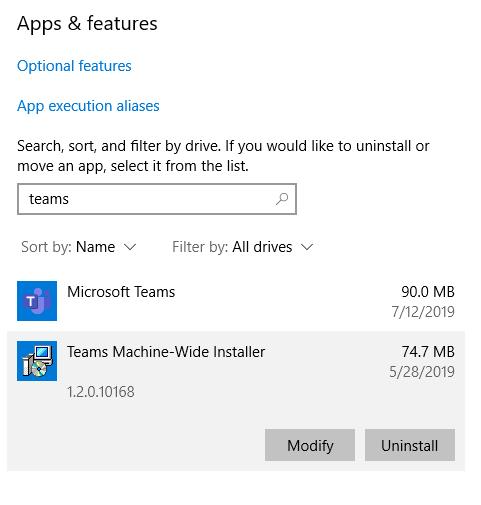Click the 7/12/2019 install date
481x505 pixels.
(423, 312)
